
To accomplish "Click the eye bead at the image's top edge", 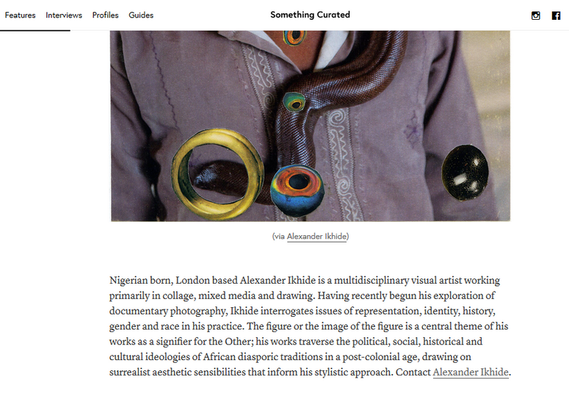I will coord(294,37).
